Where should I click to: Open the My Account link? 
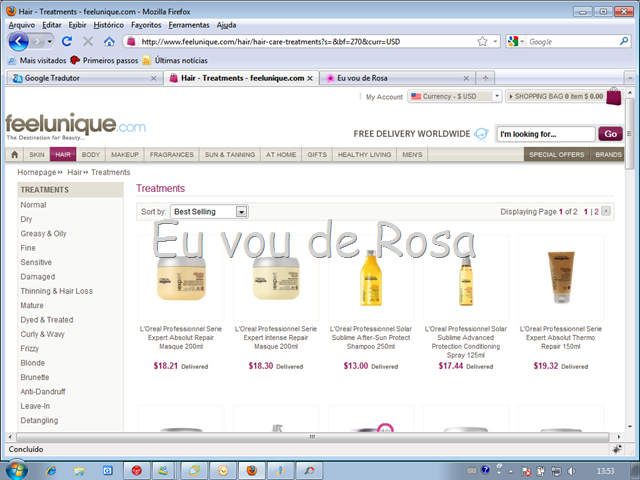tap(384, 97)
